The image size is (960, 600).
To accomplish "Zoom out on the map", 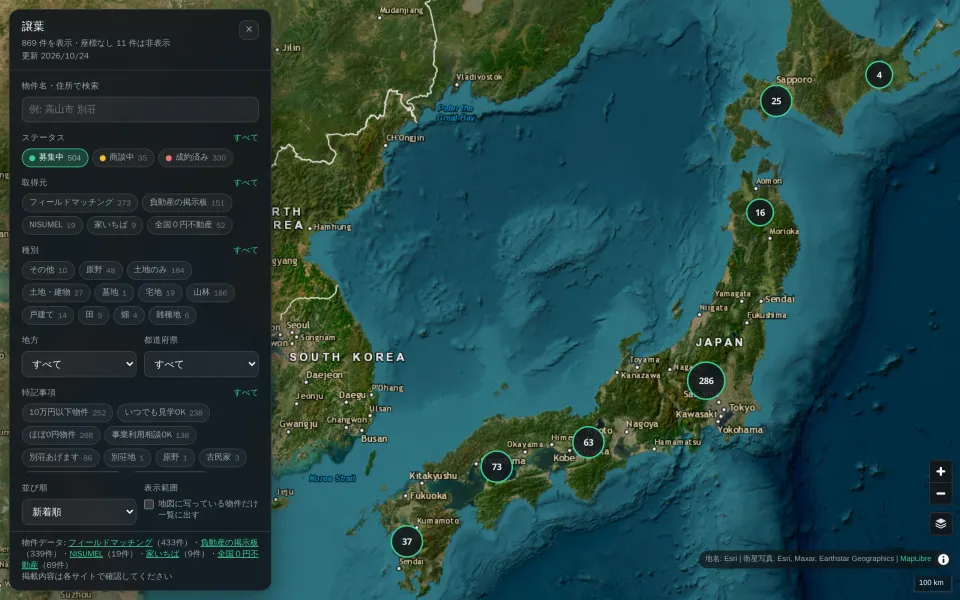I will (x=940, y=493).
